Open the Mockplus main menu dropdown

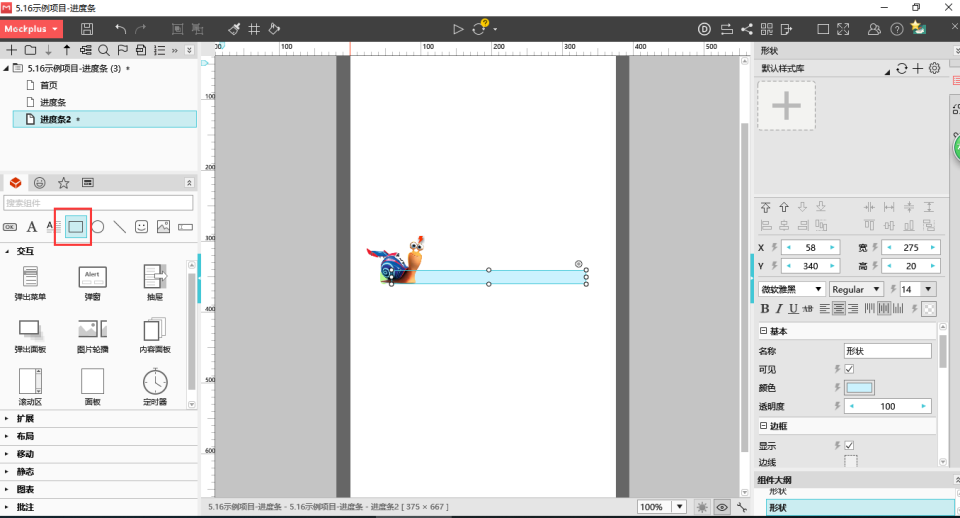pos(31,29)
